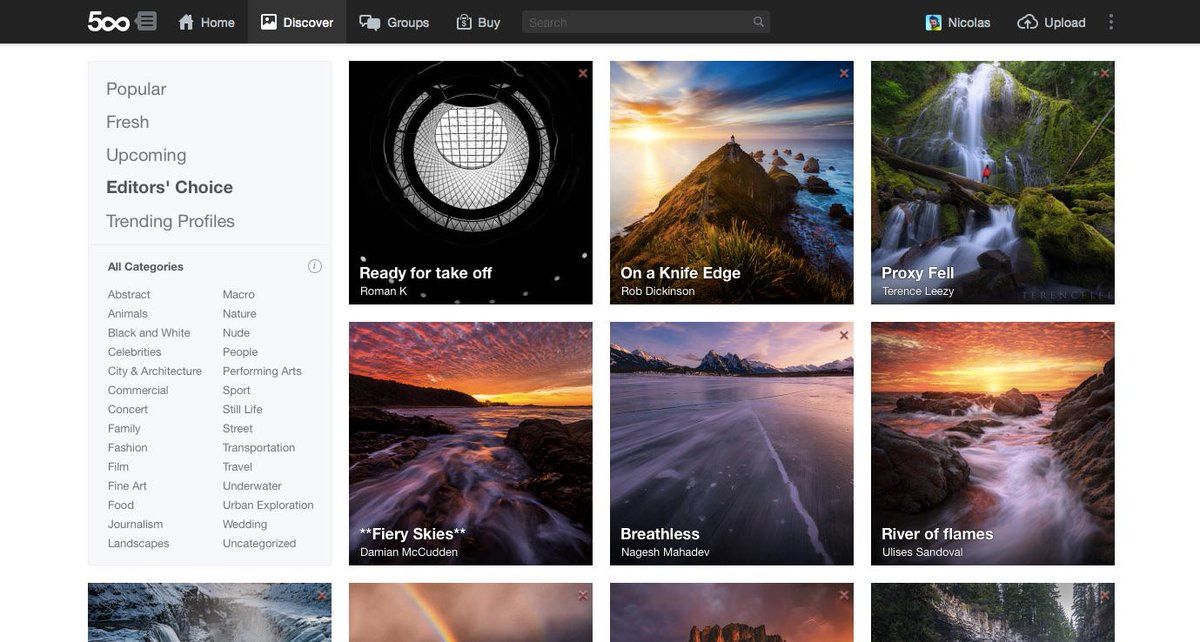Select the Popular feed
This screenshot has width=1200, height=642.
[x=136, y=89]
